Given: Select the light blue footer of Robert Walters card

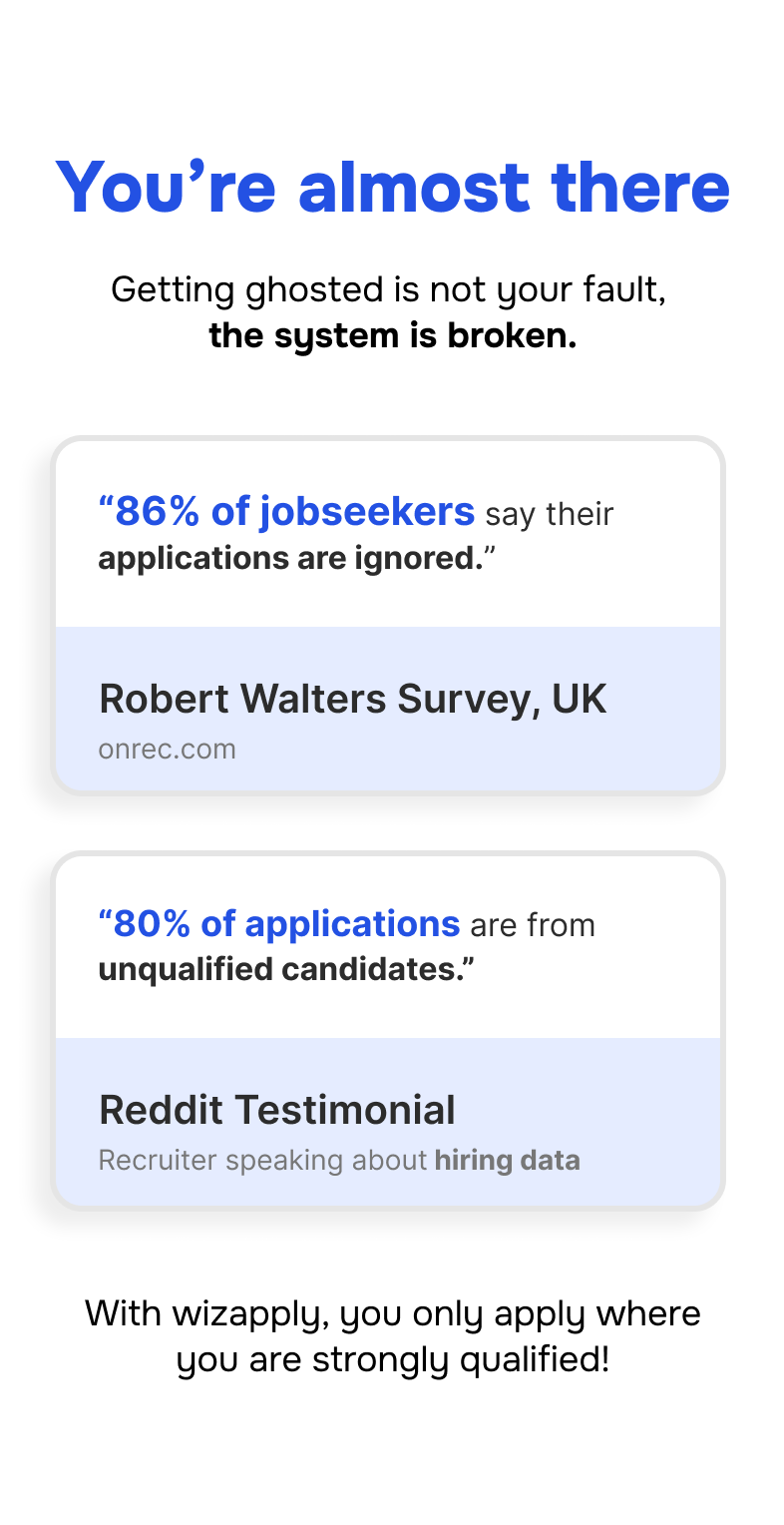Looking at the screenshot, I should click(x=388, y=709).
